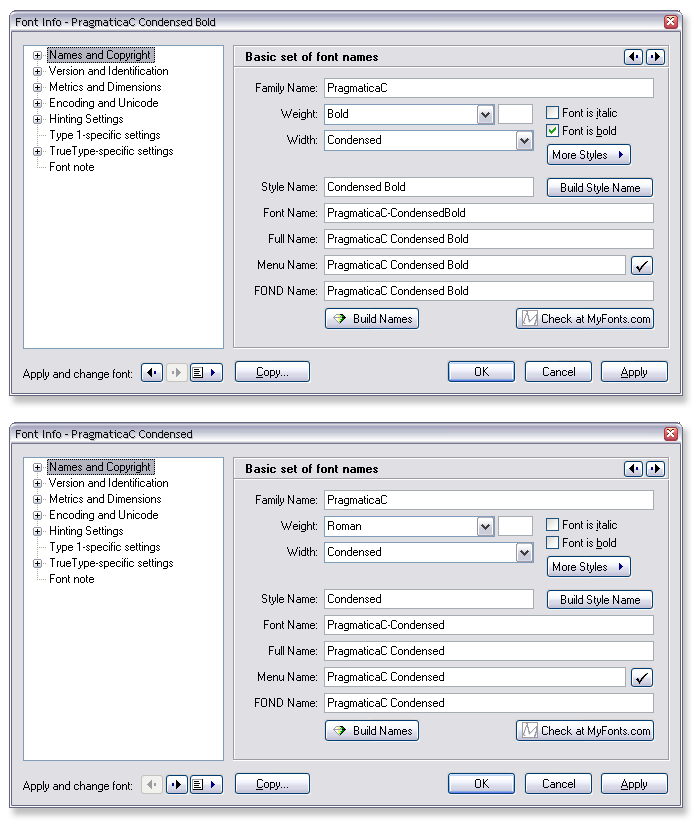
Task: Expand TrueType-specific settings in Condensed Bold window
Action: coord(37,152)
